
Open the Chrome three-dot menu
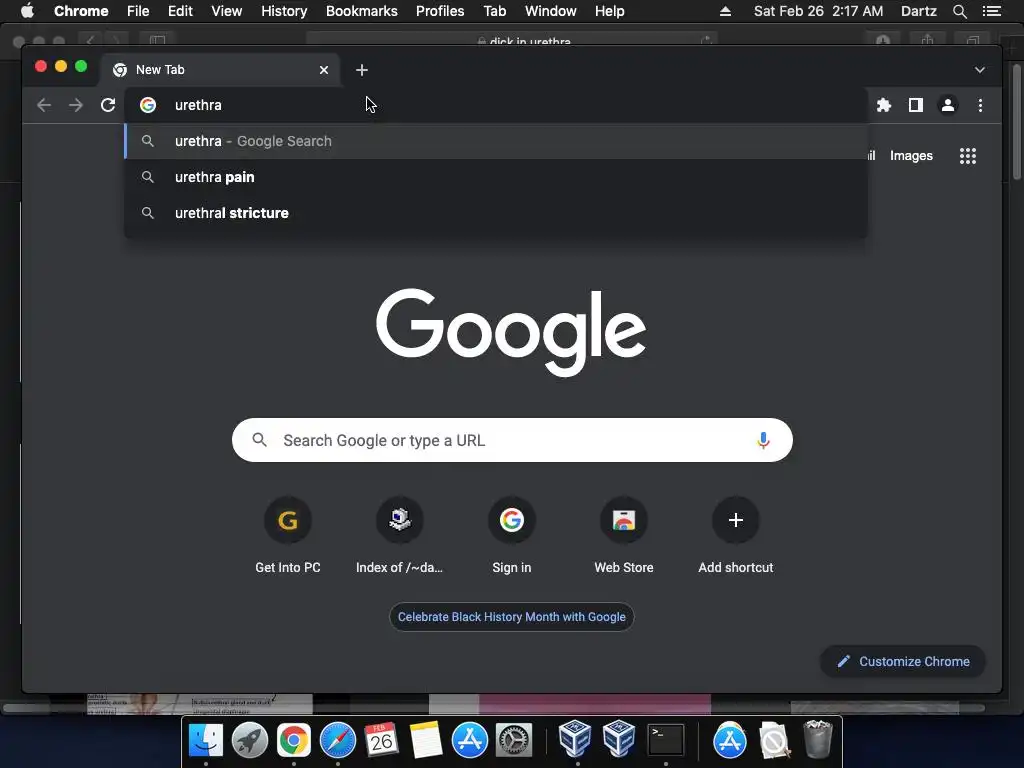[980, 105]
